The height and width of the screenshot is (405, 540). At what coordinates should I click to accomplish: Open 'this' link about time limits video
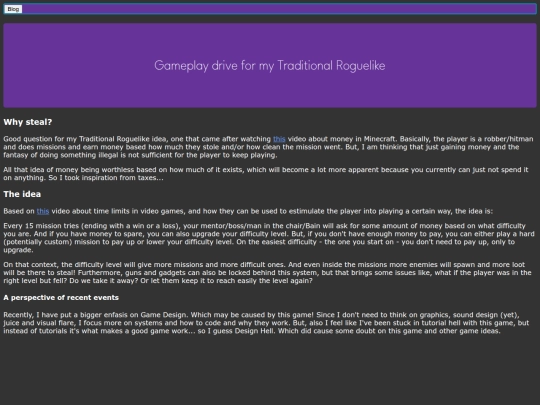43,211
